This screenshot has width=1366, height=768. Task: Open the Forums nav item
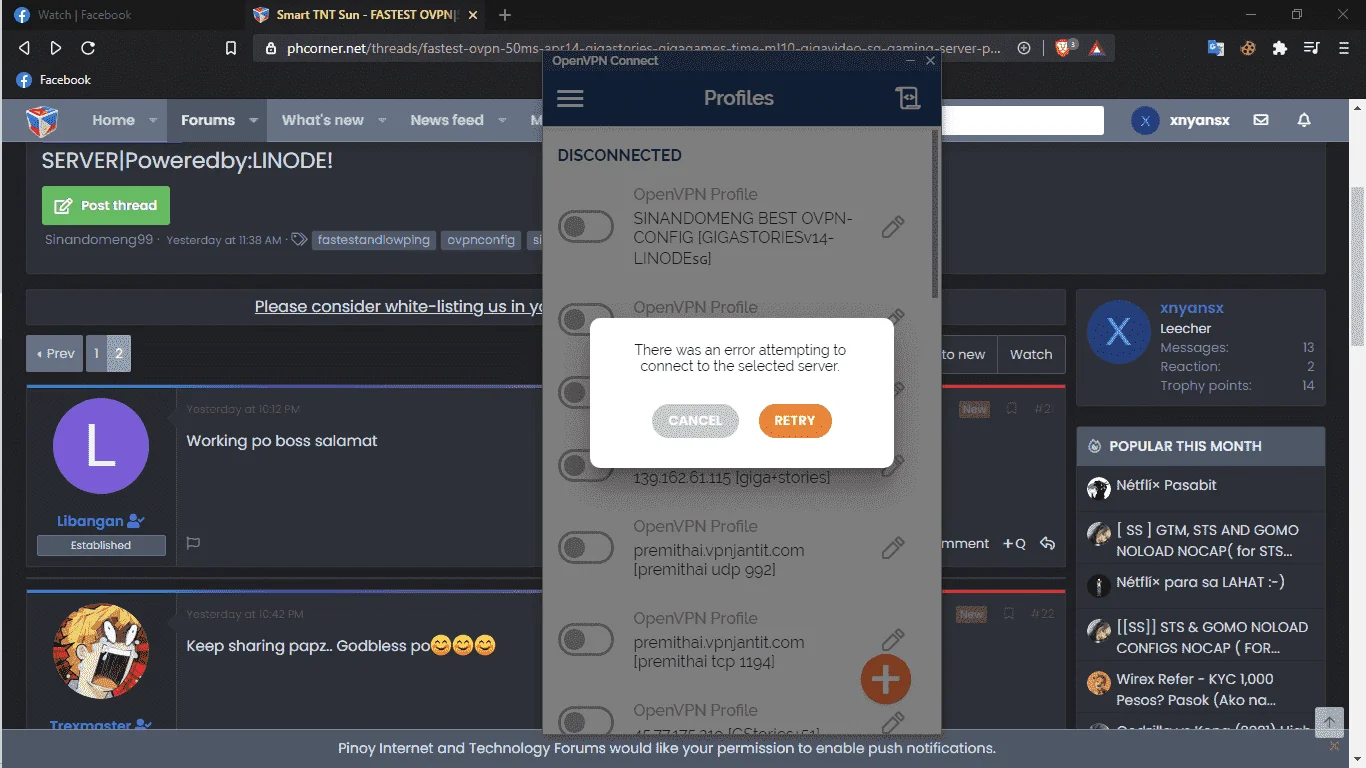pos(208,120)
